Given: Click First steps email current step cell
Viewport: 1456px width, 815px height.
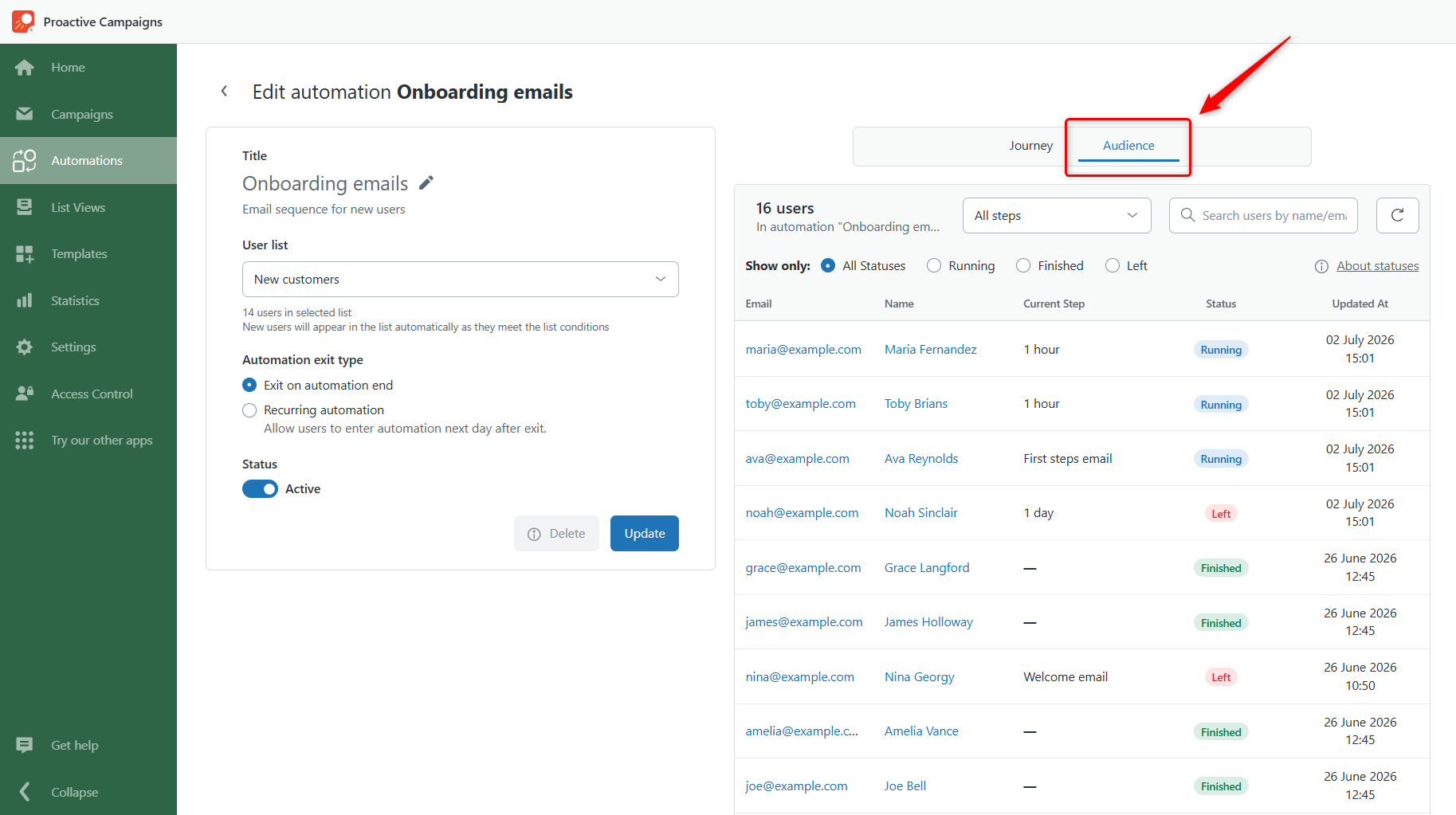Looking at the screenshot, I should pyautogui.click(x=1068, y=459).
